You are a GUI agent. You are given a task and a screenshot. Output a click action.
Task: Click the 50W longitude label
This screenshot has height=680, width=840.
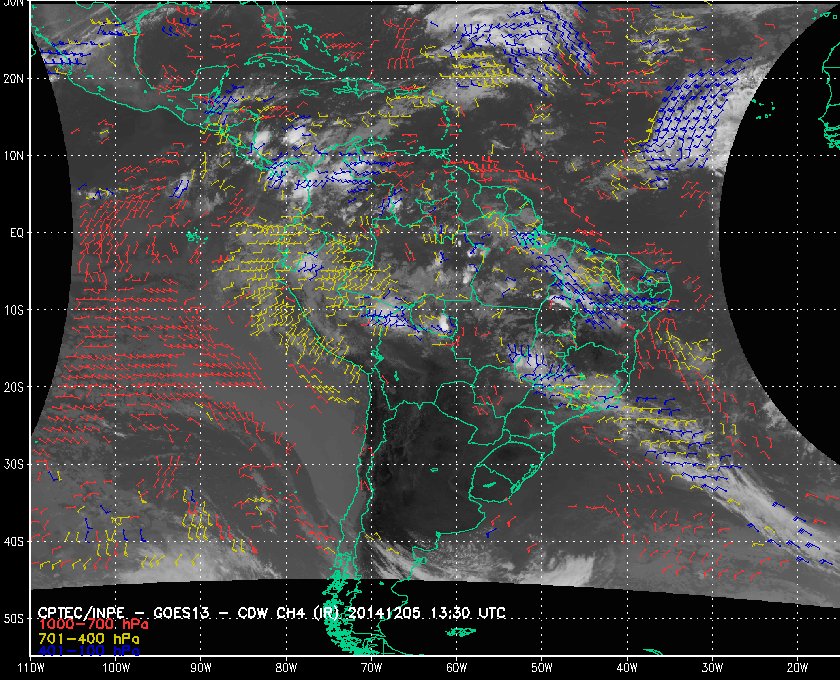pyautogui.click(x=542, y=668)
